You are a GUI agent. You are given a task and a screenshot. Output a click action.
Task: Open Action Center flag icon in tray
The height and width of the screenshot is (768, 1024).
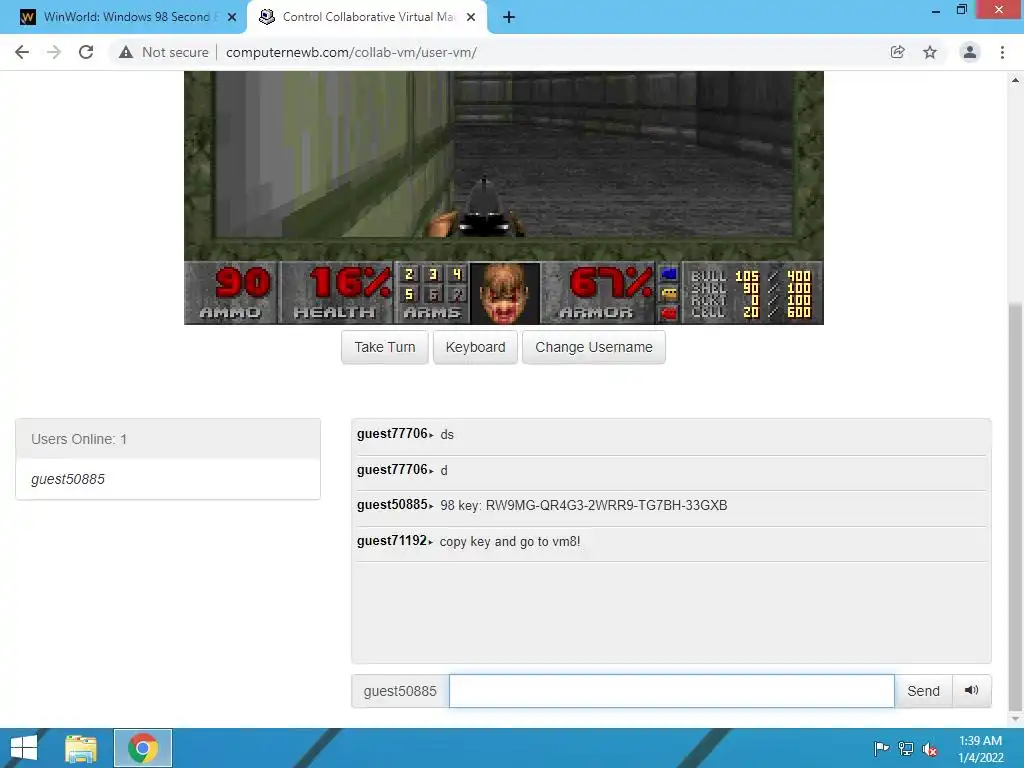click(881, 748)
